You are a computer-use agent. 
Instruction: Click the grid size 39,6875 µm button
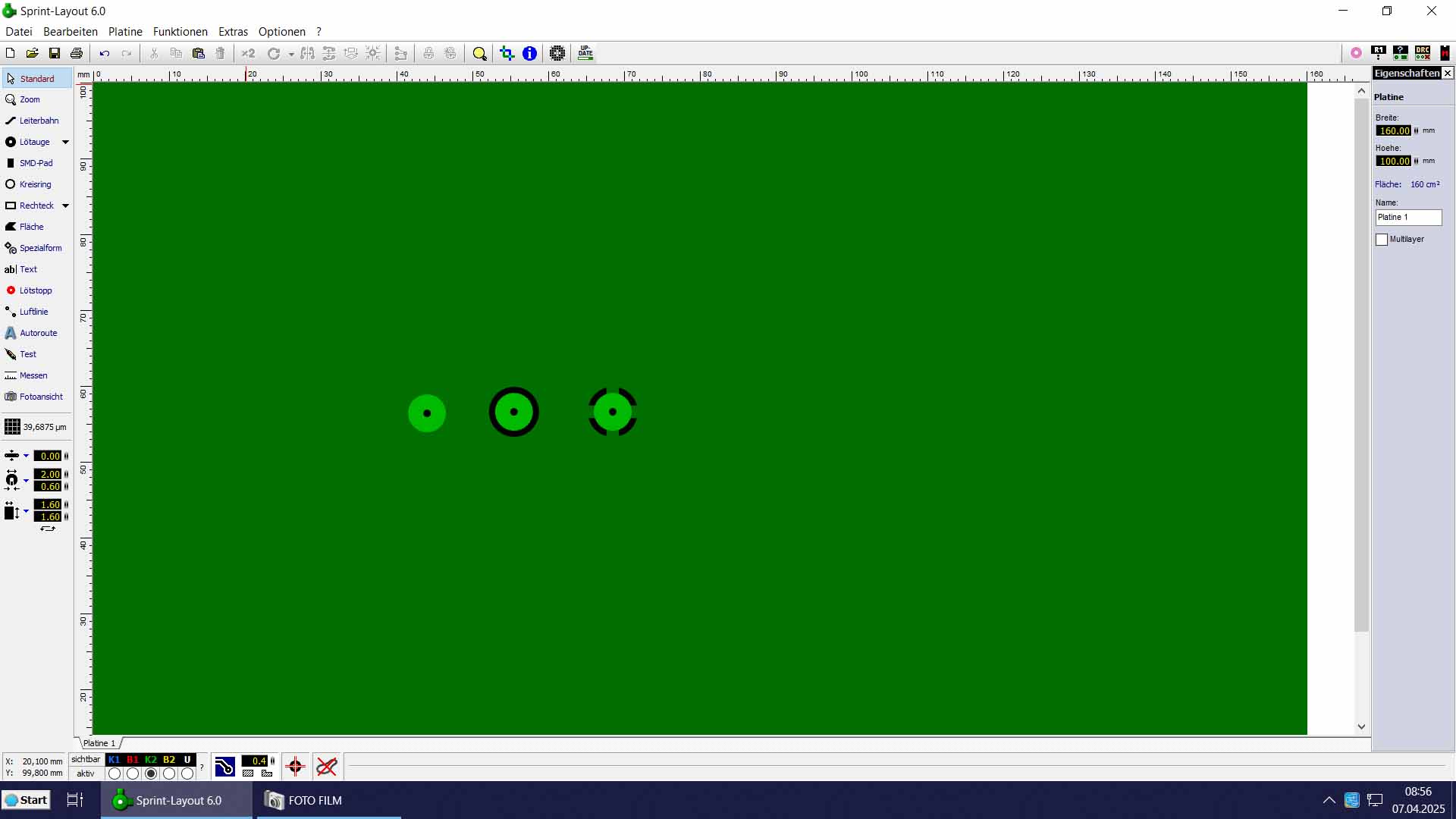pos(36,427)
